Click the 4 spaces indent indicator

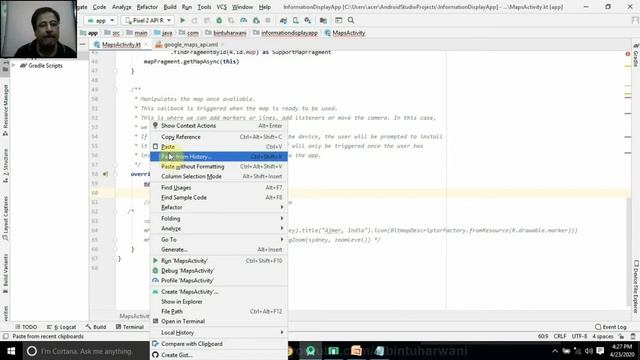[x=603, y=336]
